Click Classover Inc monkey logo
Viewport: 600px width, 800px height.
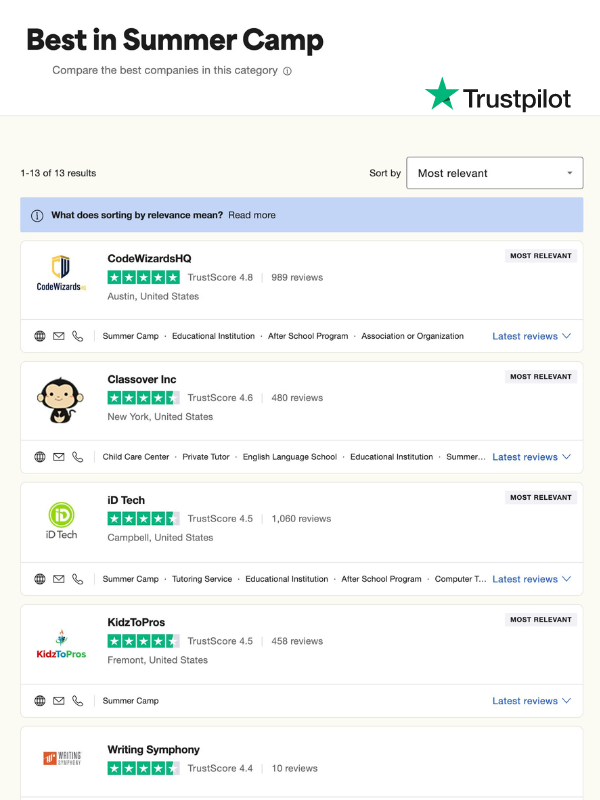(60, 401)
